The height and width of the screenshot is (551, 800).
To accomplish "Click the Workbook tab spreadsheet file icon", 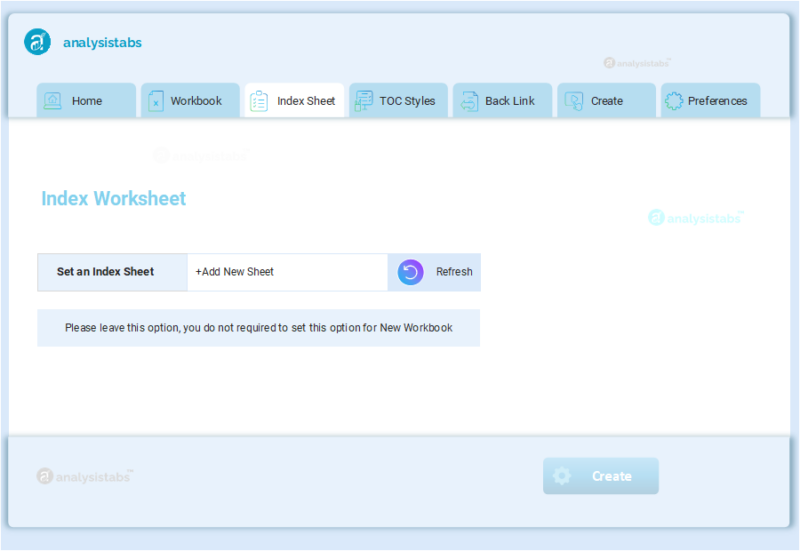I will point(156,101).
